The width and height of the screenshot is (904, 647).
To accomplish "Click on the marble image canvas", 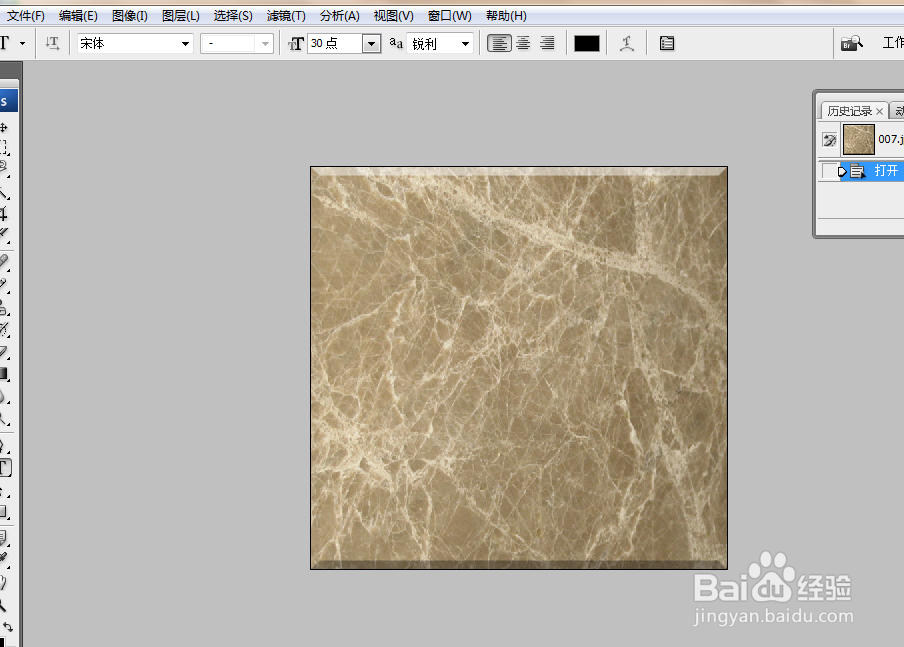I will tap(519, 368).
